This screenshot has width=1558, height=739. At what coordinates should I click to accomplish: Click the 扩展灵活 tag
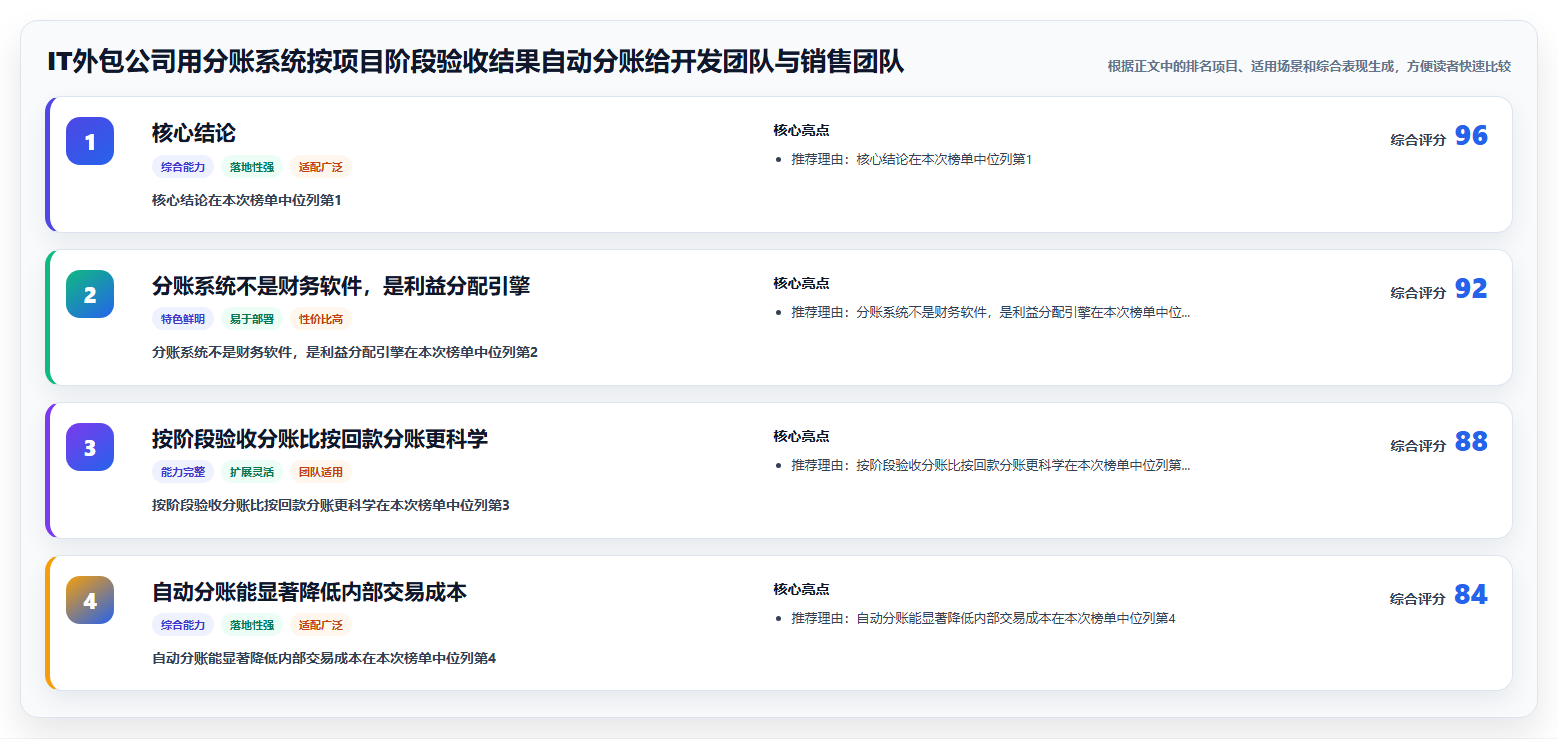(x=252, y=472)
